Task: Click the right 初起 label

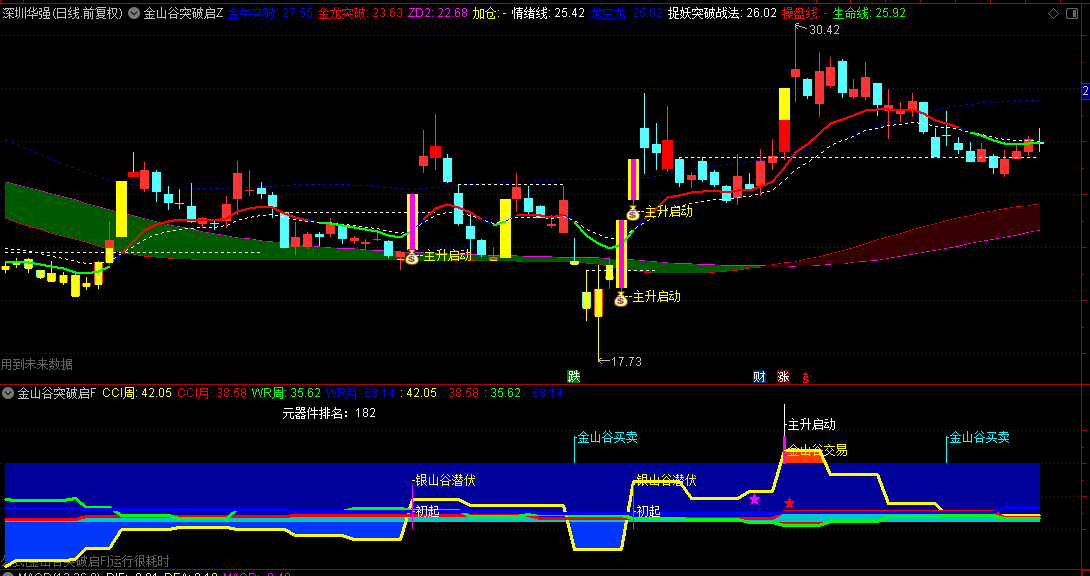Action: pyautogui.click(x=648, y=512)
